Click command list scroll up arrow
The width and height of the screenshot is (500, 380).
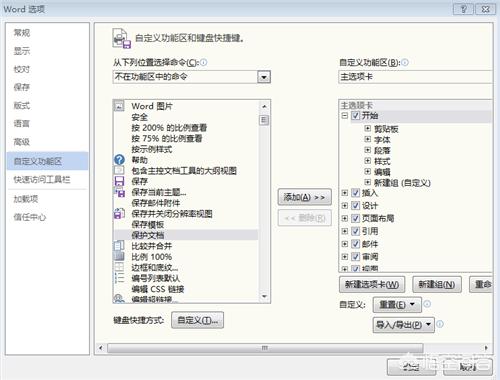[x=264, y=106]
